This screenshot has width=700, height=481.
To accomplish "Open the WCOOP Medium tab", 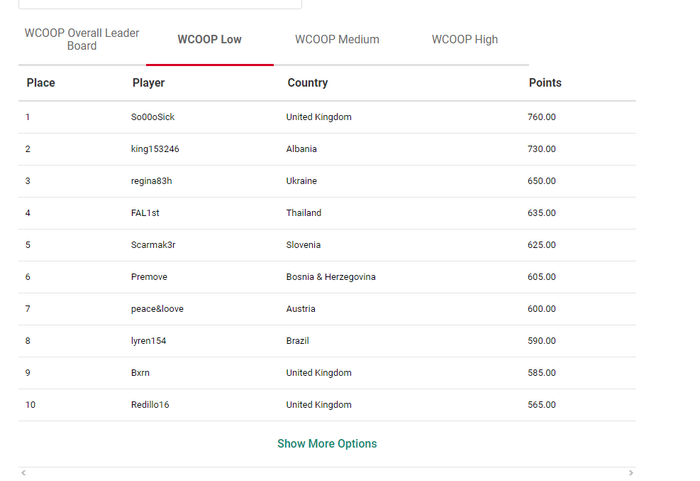I will [337, 40].
